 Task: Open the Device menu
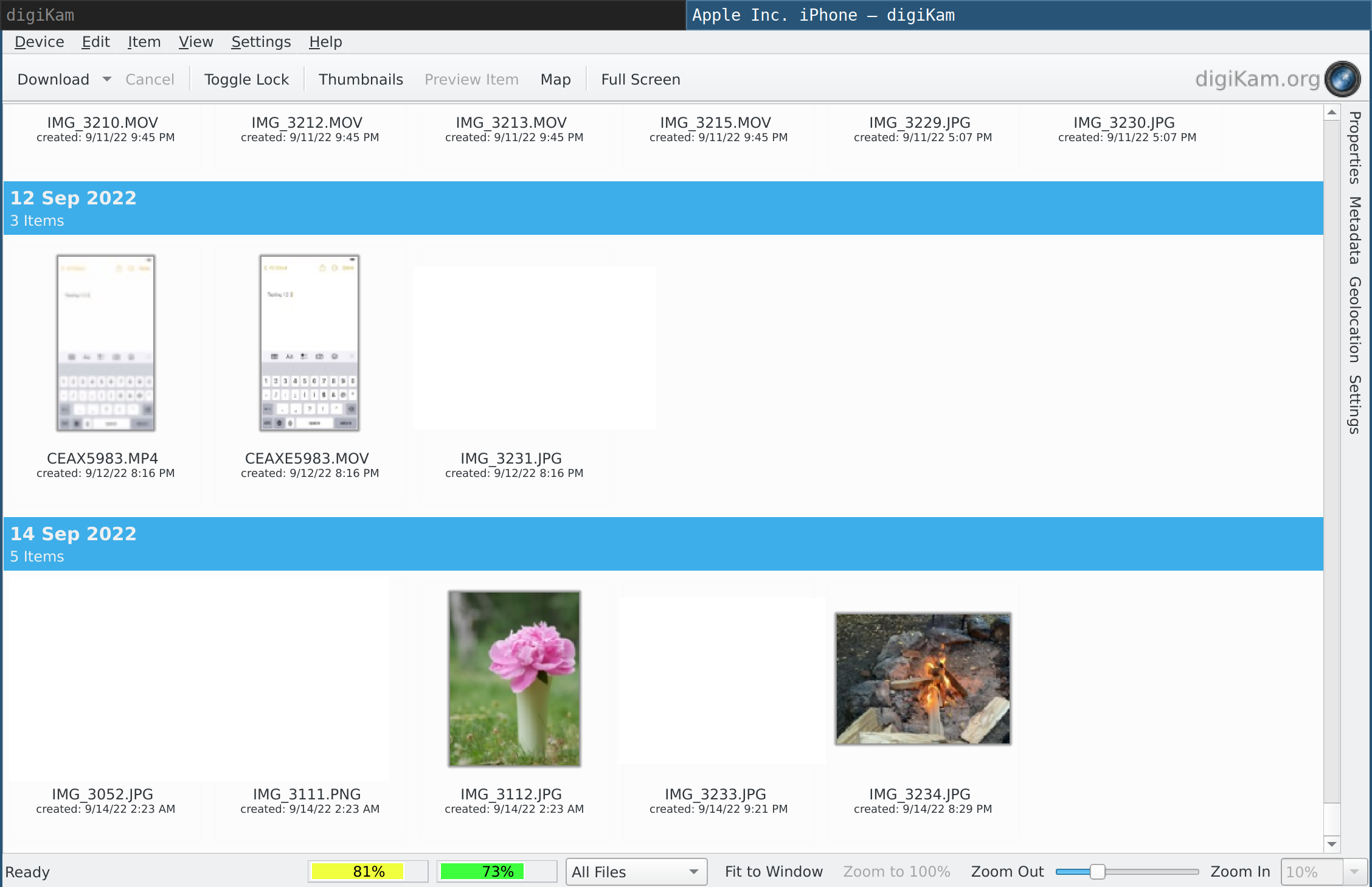point(40,42)
